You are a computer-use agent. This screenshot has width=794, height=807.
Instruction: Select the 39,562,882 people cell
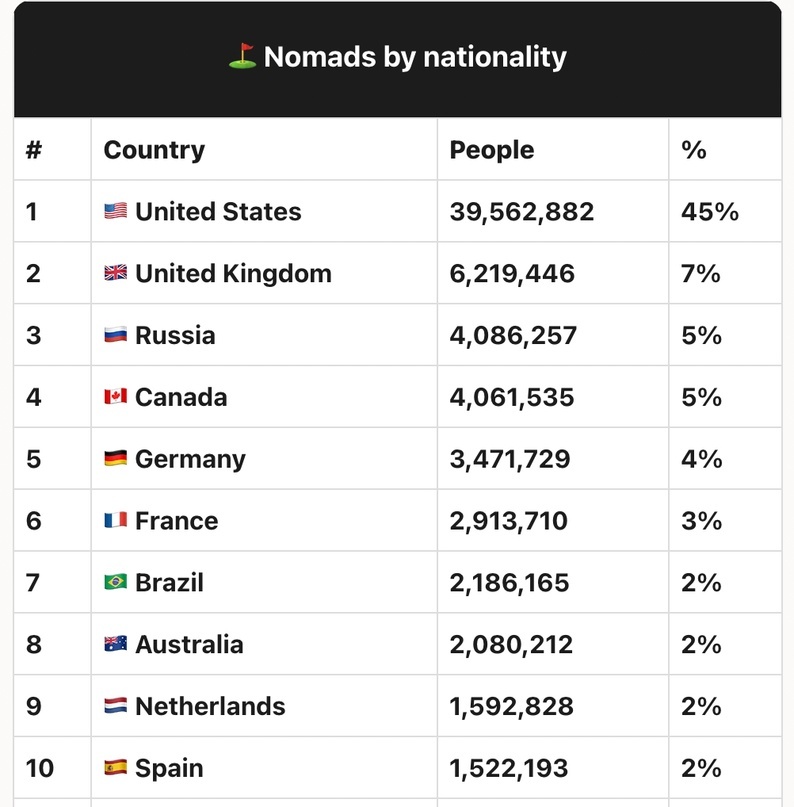click(522, 212)
